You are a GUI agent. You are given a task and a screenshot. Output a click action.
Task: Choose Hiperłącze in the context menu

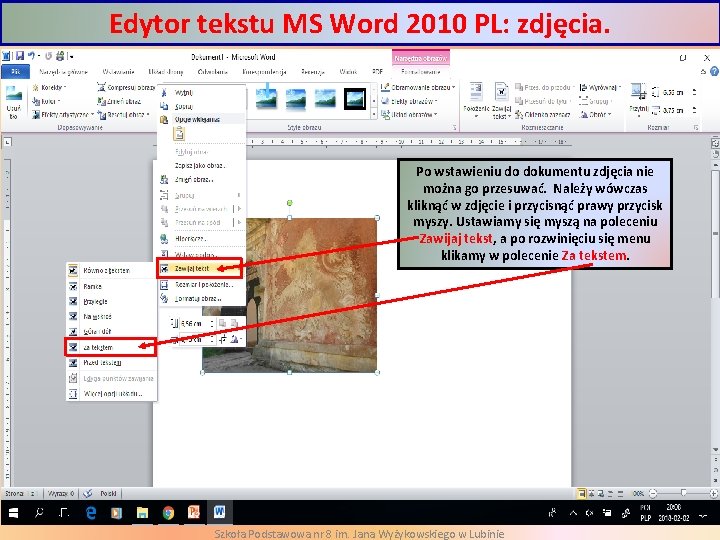[201, 239]
